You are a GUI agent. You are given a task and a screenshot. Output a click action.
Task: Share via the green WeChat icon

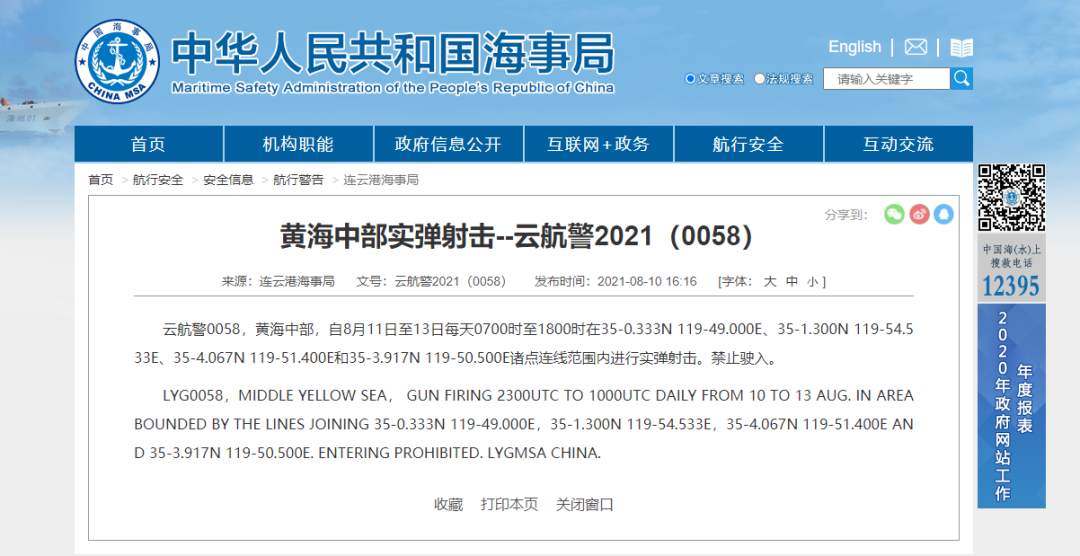point(894,214)
